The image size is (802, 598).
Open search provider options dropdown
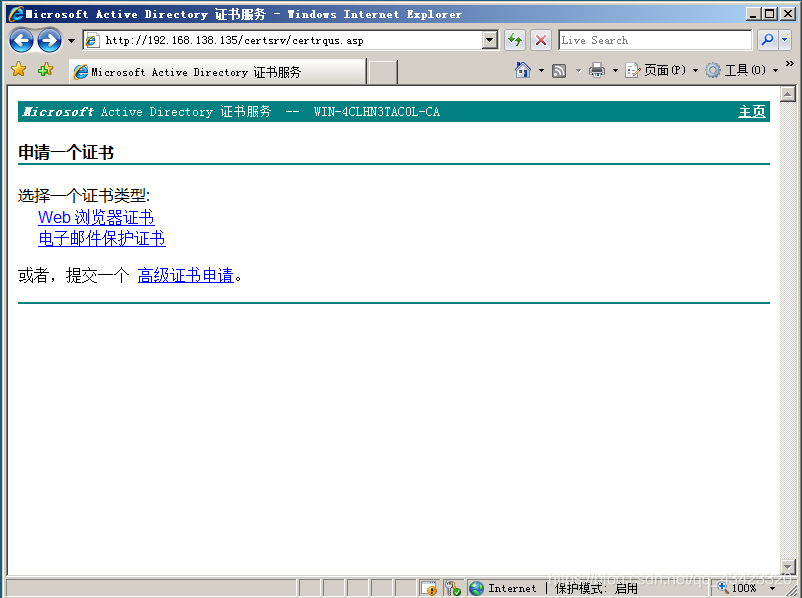[x=785, y=40]
